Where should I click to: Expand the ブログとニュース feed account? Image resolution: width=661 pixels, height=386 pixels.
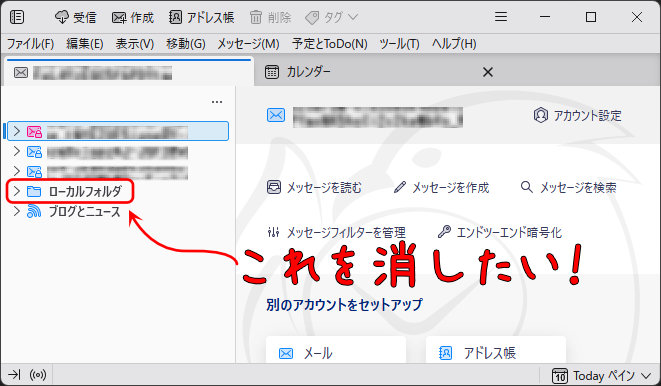click(16, 211)
